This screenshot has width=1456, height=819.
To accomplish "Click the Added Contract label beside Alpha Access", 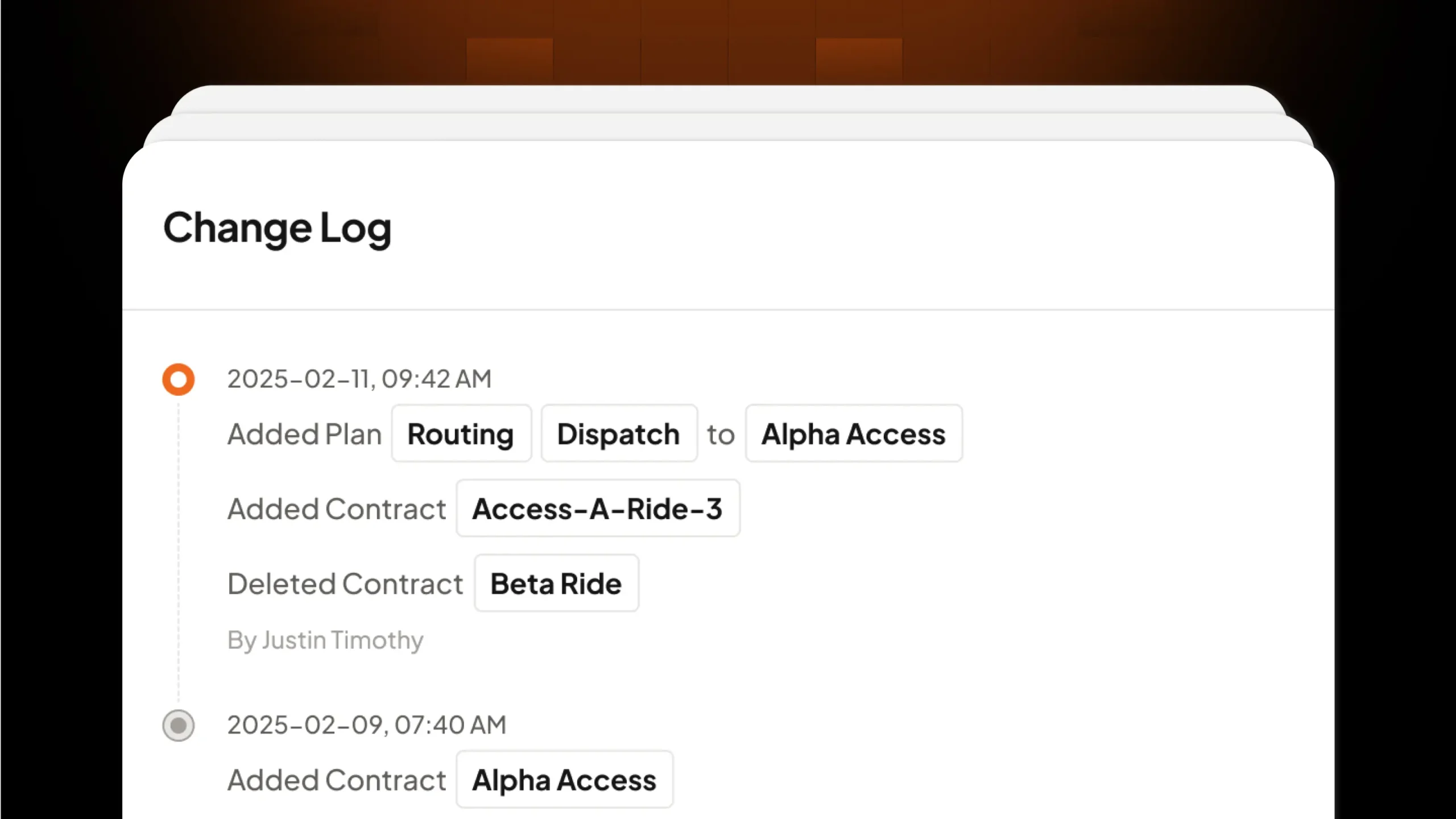I will [x=337, y=780].
